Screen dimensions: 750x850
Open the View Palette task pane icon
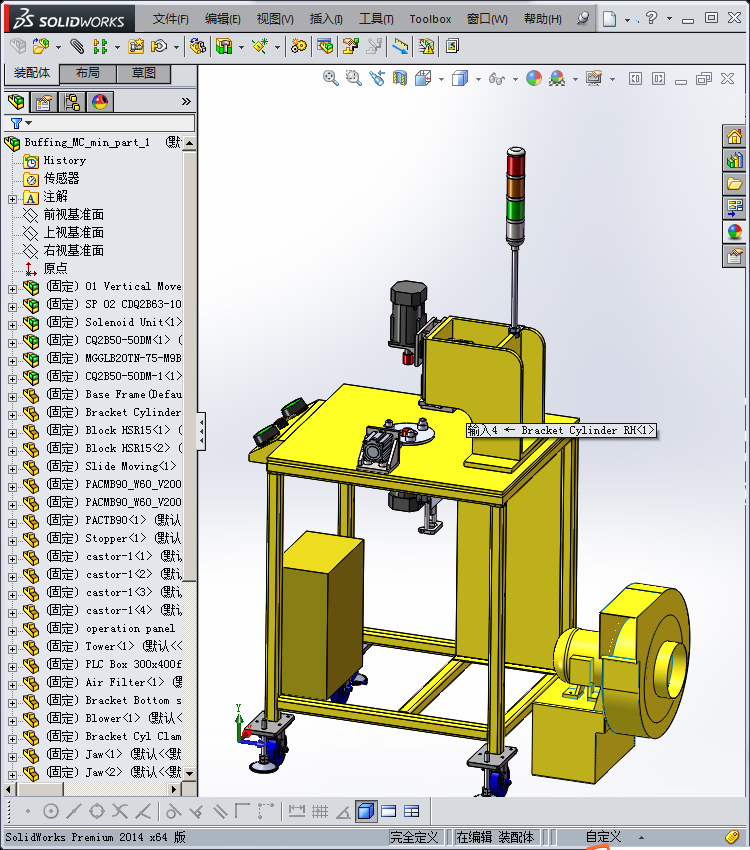734,208
